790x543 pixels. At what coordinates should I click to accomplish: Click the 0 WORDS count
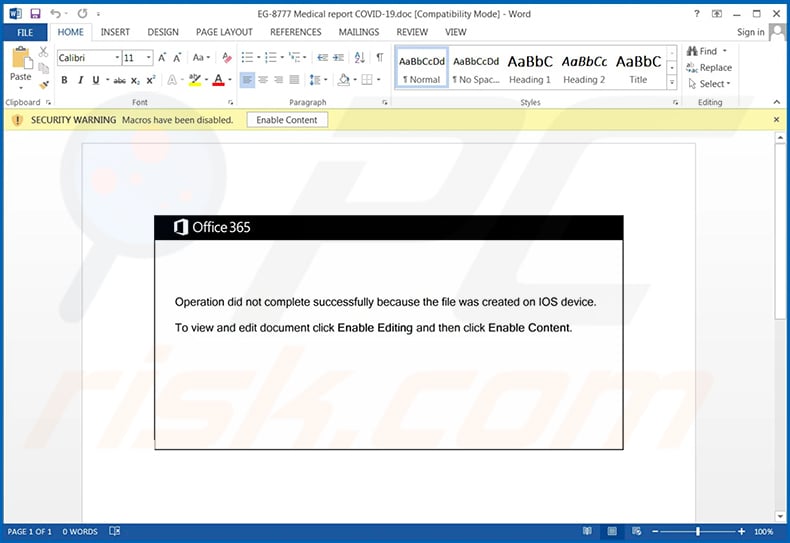[x=80, y=531]
